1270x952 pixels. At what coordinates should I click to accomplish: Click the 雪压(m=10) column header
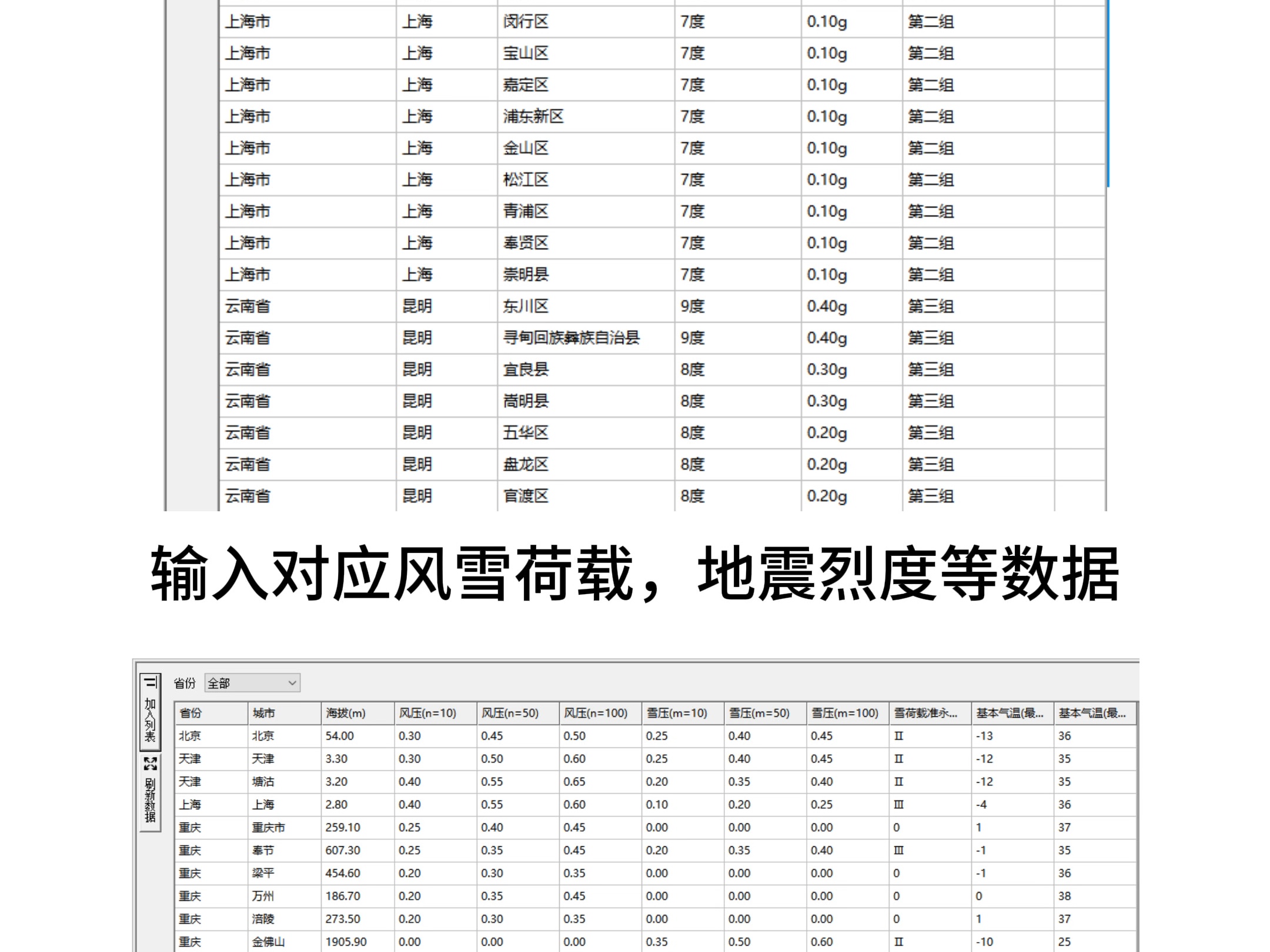pos(683,713)
